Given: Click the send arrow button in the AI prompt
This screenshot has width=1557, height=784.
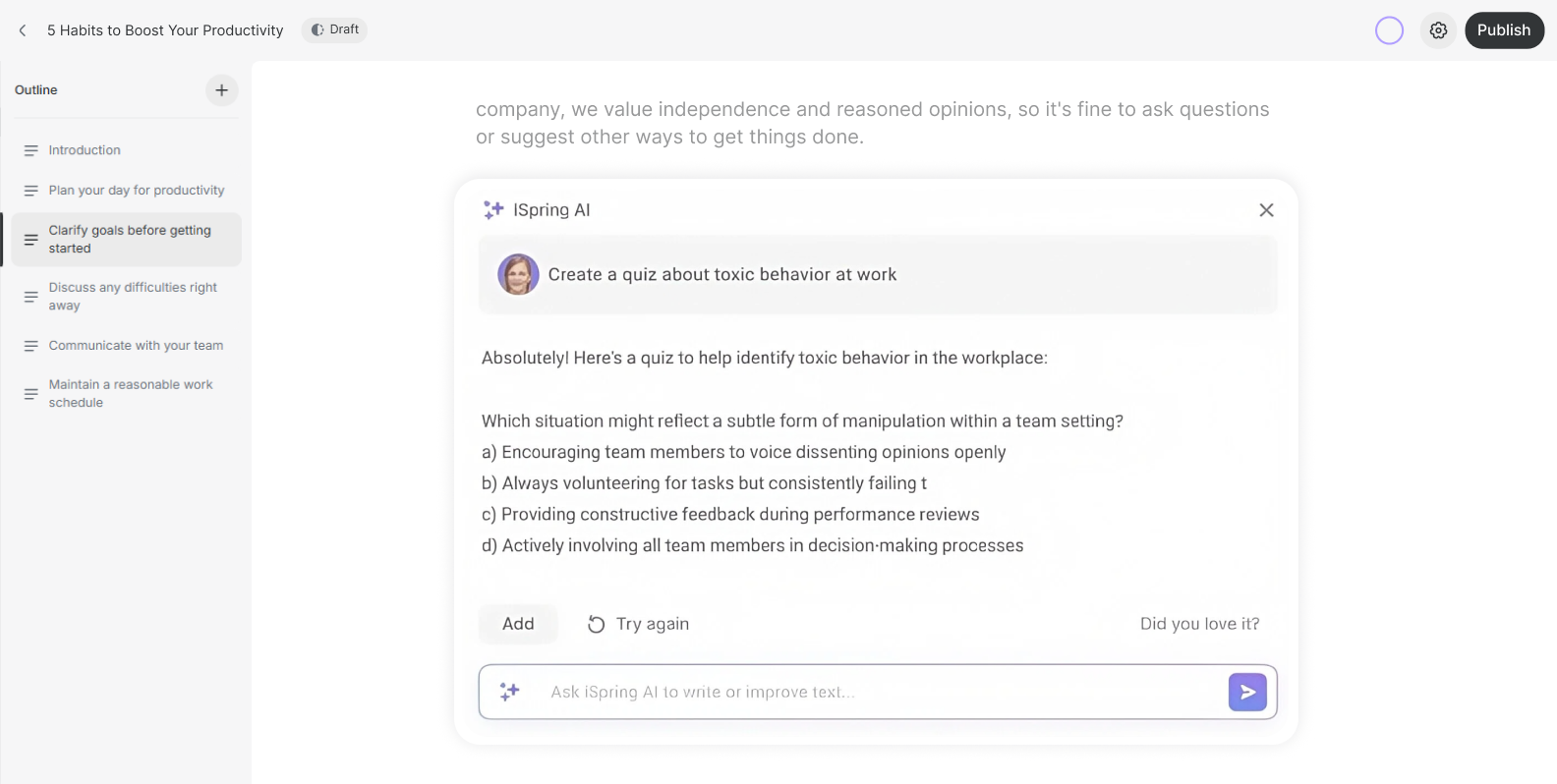Looking at the screenshot, I should (1246, 693).
